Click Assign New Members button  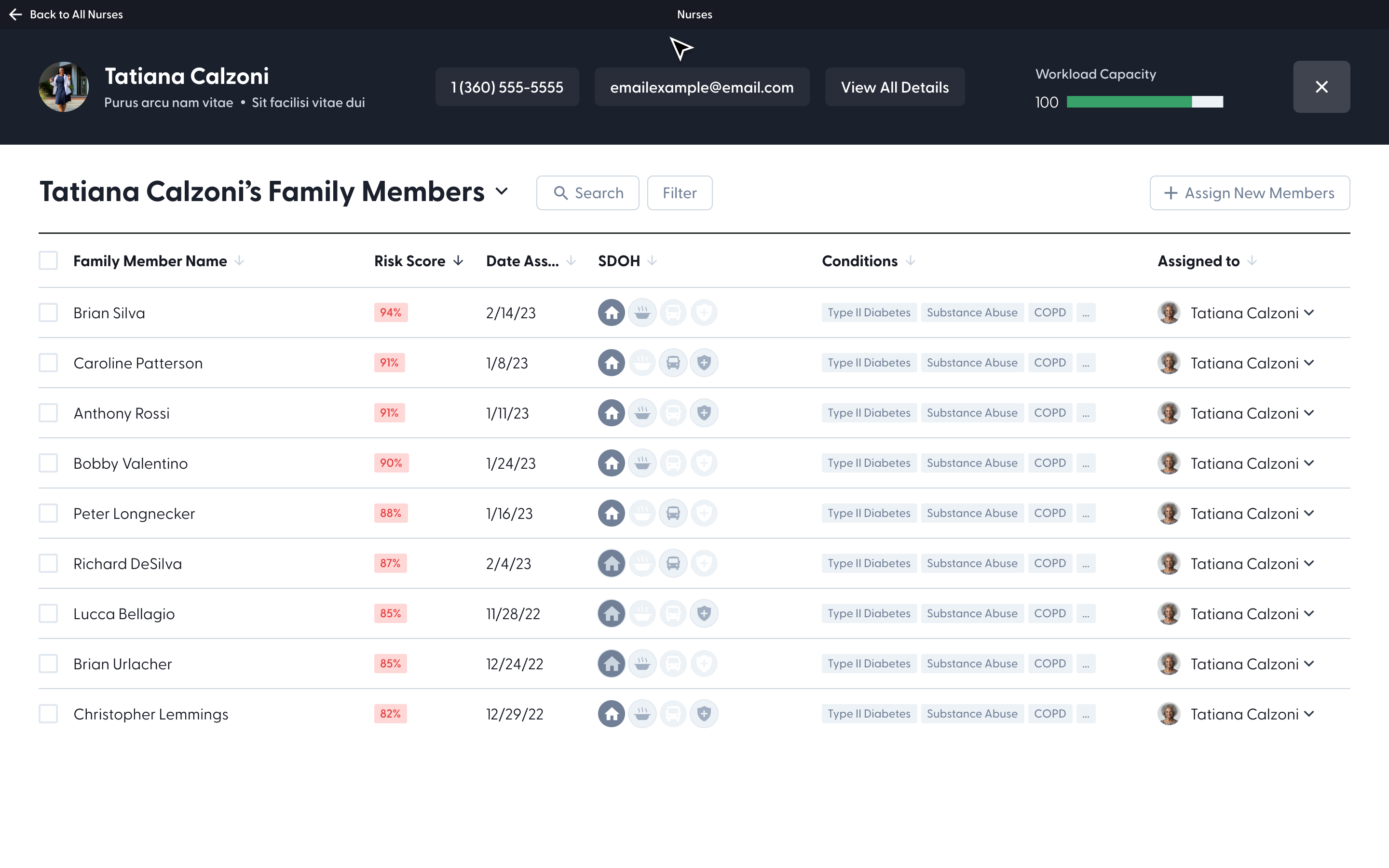tap(1250, 193)
